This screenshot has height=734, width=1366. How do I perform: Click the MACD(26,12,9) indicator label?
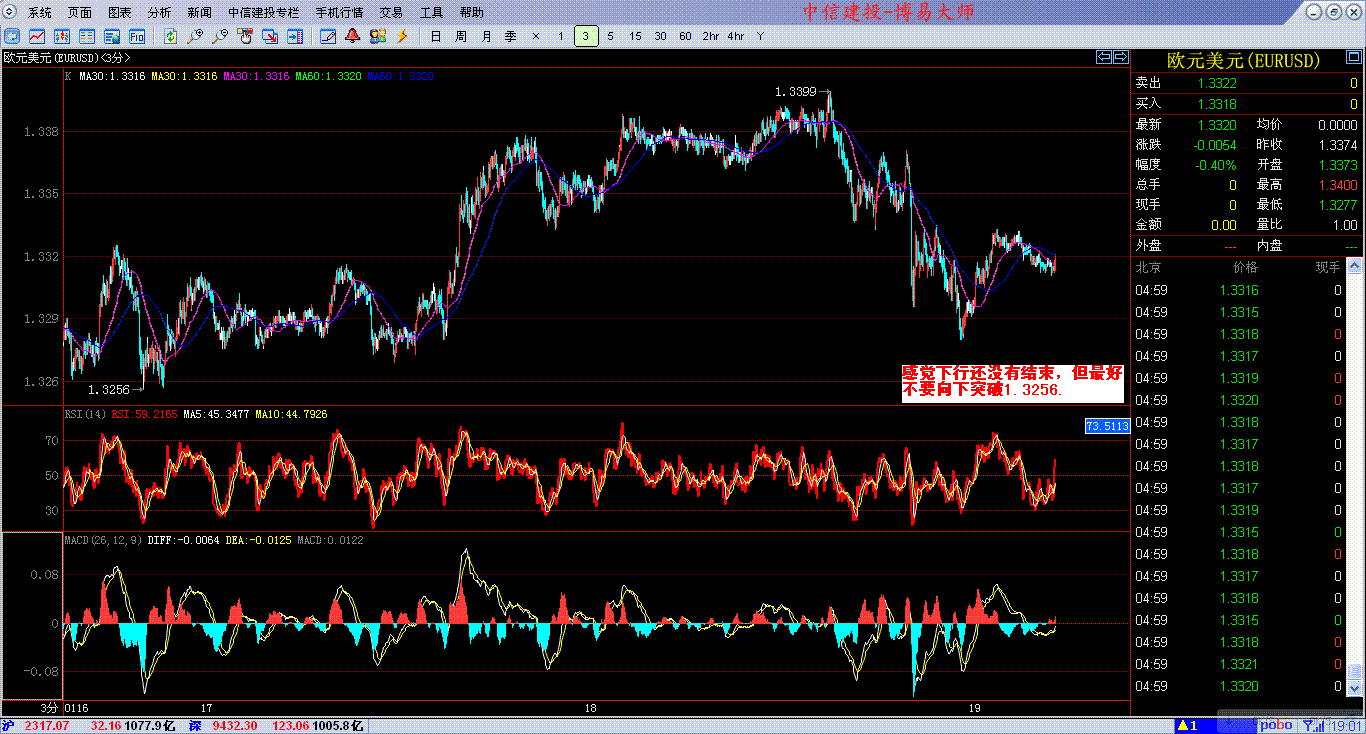(x=103, y=540)
